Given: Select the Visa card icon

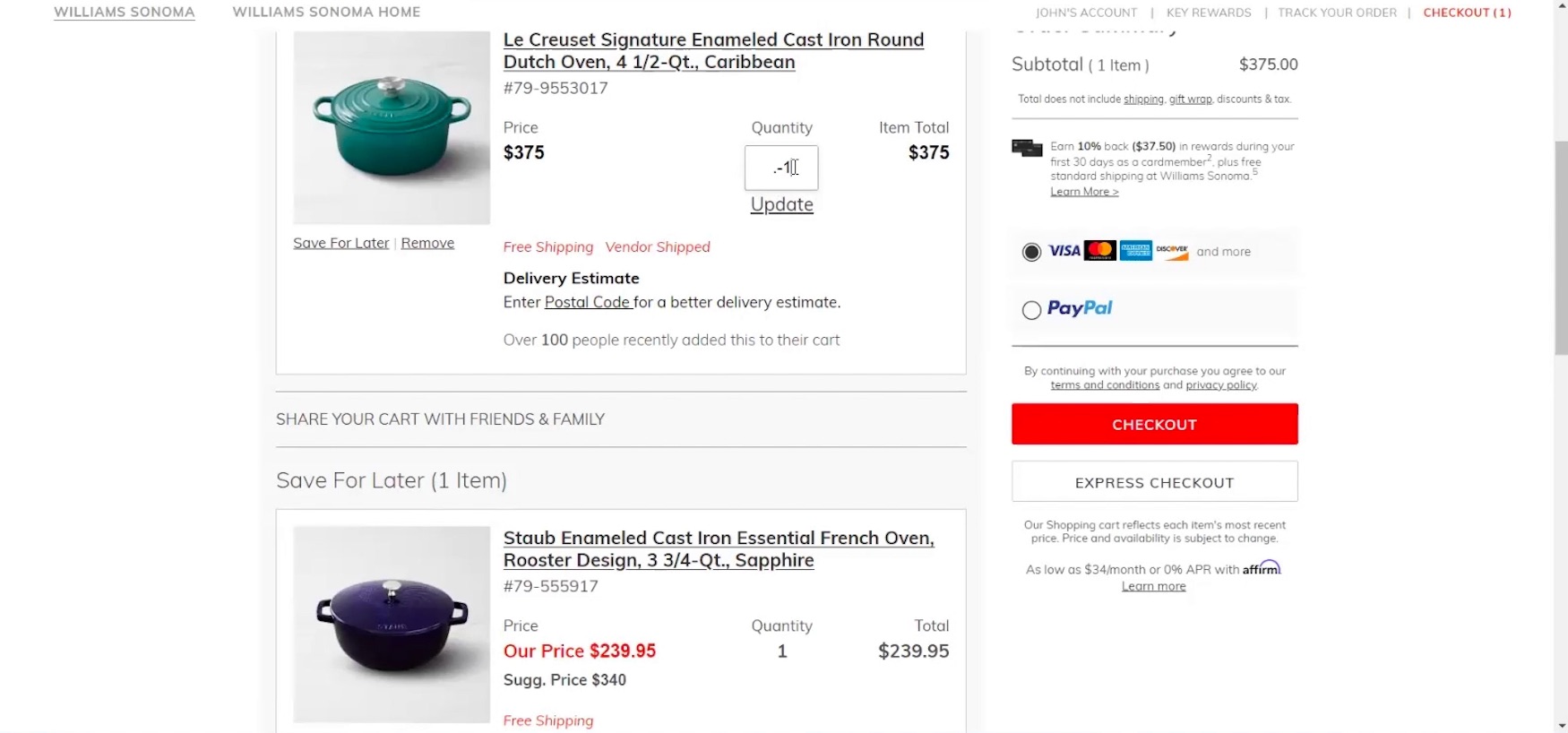Looking at the screenshot, I should (x=1064, y=251).
